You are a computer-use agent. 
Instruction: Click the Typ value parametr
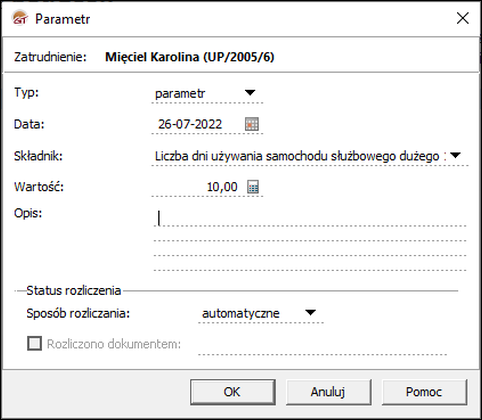(180, 94)
